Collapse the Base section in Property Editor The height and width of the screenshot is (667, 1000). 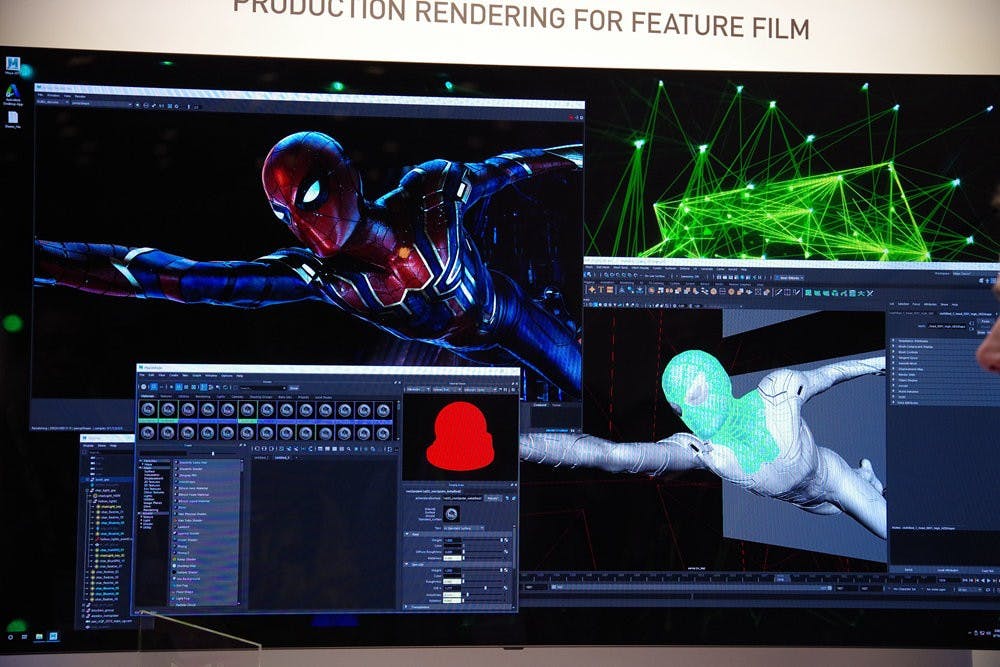[411, 533]
